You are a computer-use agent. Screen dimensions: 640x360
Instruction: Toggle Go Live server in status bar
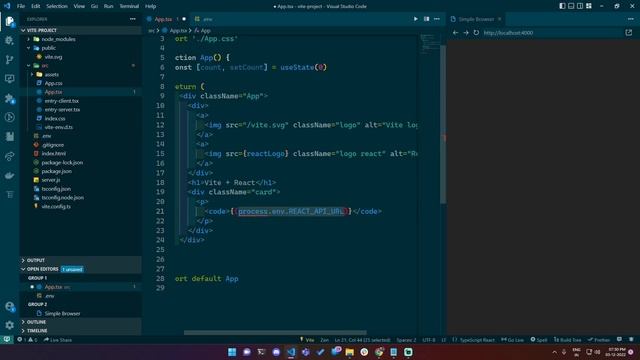[512, 340]
